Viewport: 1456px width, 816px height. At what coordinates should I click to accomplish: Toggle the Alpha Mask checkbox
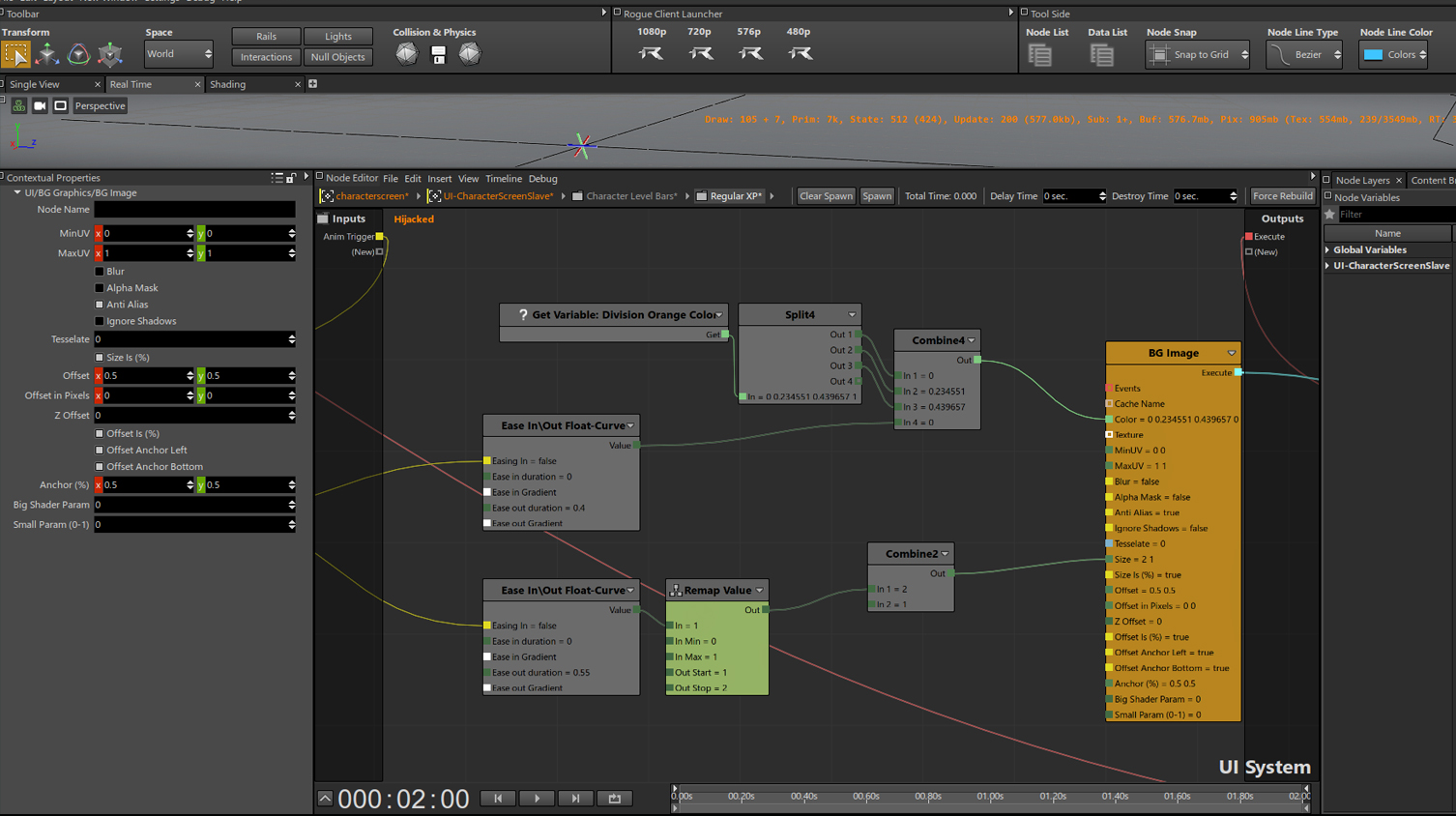[x=100, y=288]
